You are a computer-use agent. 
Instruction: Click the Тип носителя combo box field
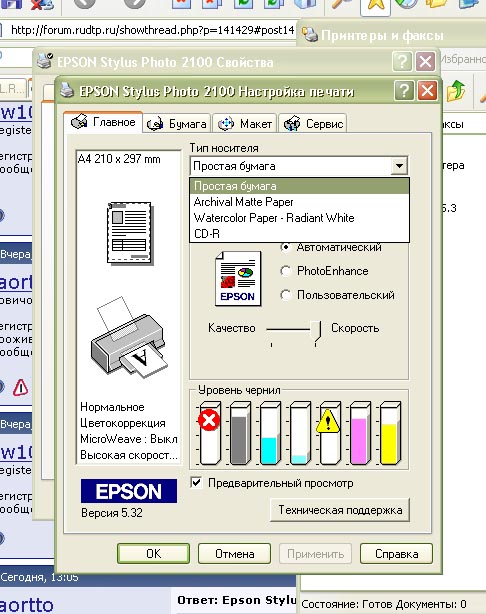tap(299, 166)
